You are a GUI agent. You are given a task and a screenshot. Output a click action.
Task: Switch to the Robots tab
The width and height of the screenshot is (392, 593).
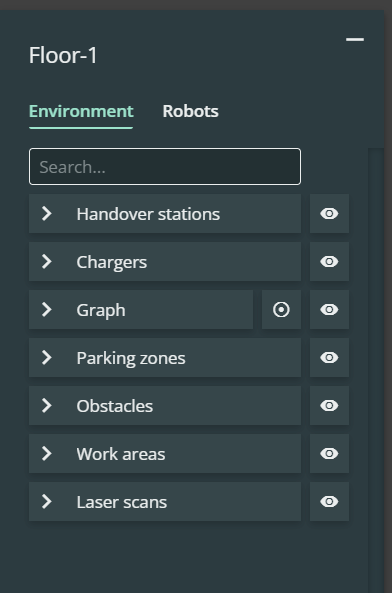click(191, 111)
